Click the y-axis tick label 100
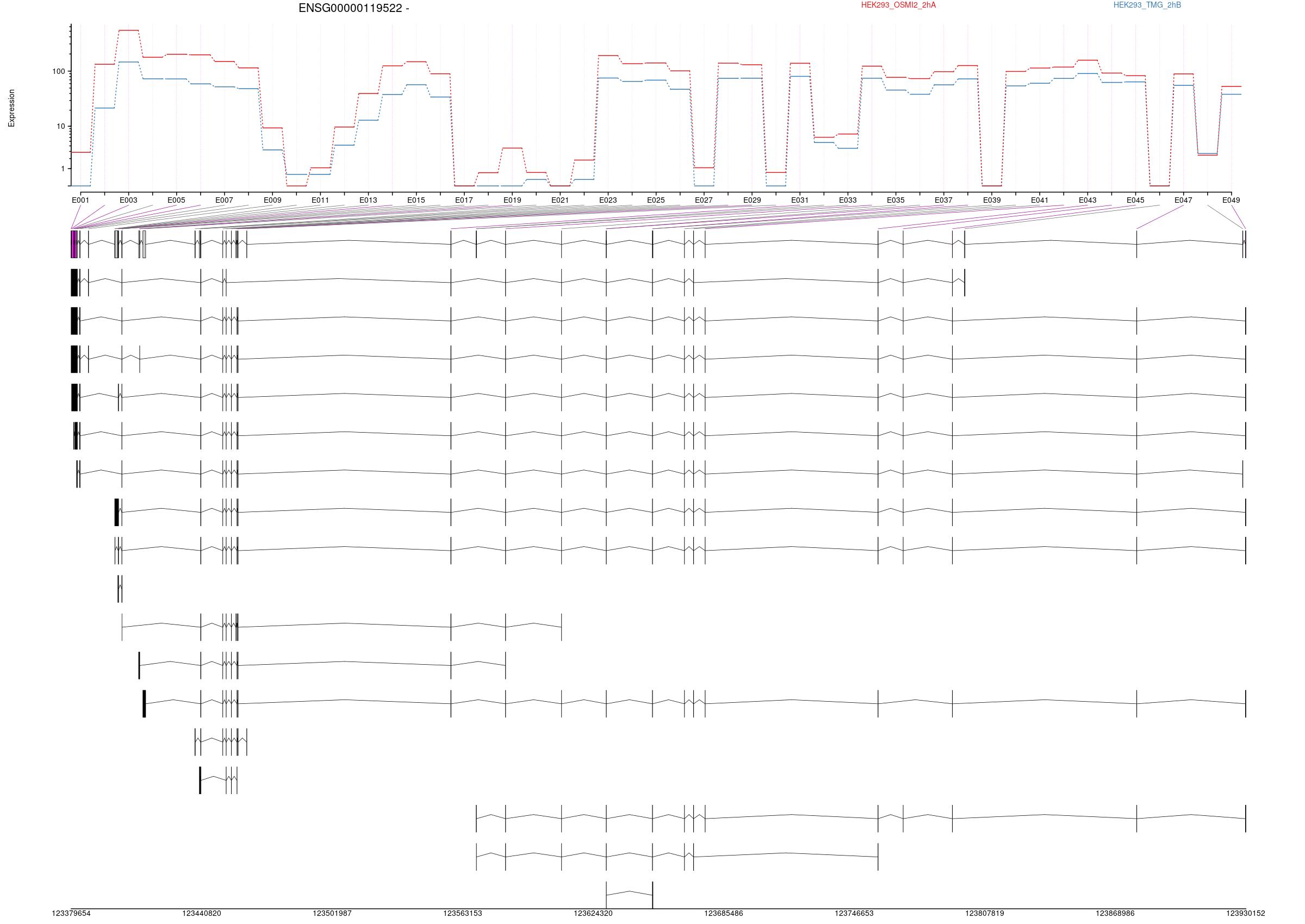The image size is (1305, 924). click(x=59, y=72)
